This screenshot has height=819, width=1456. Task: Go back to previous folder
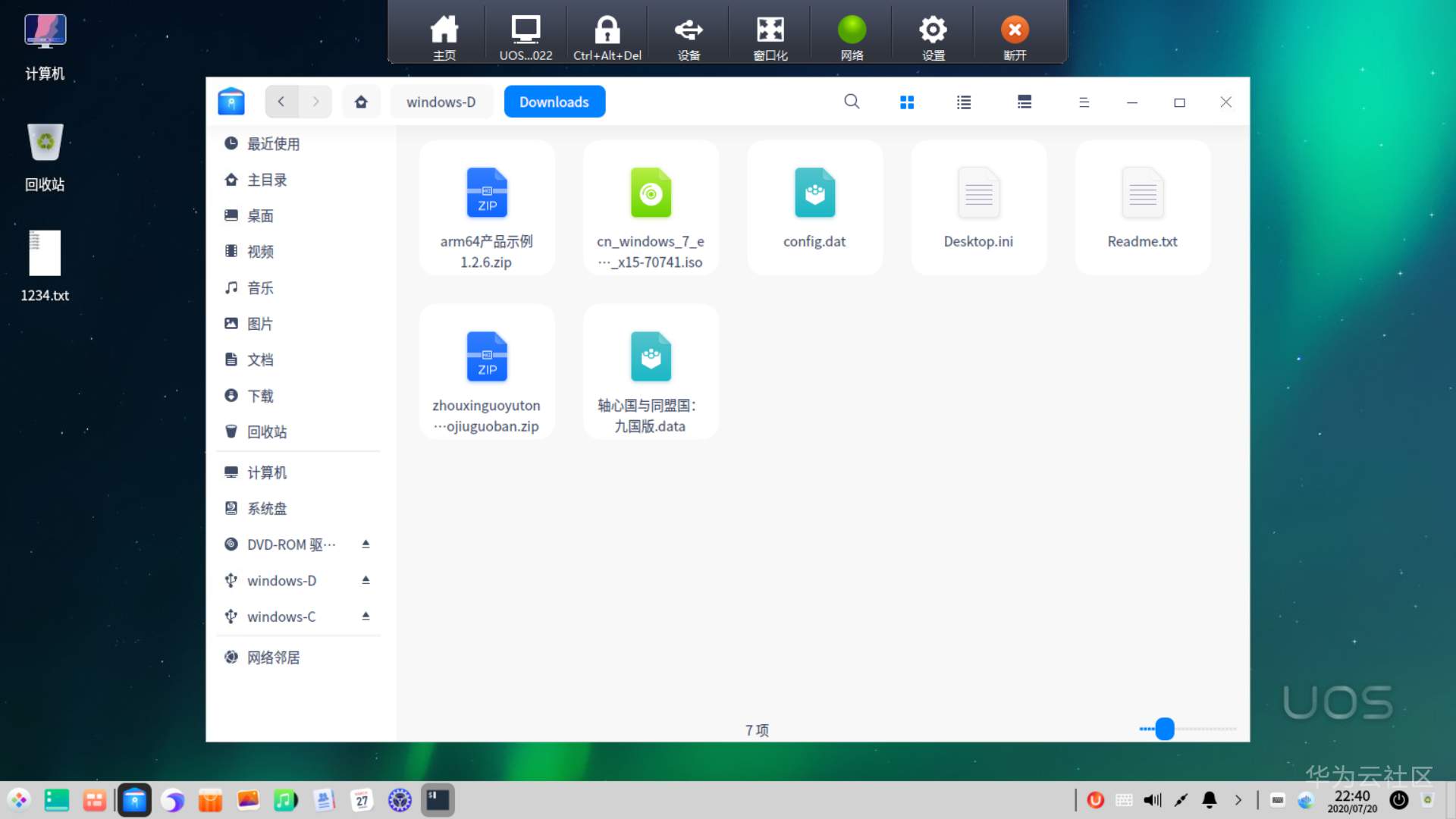[281, 102]
